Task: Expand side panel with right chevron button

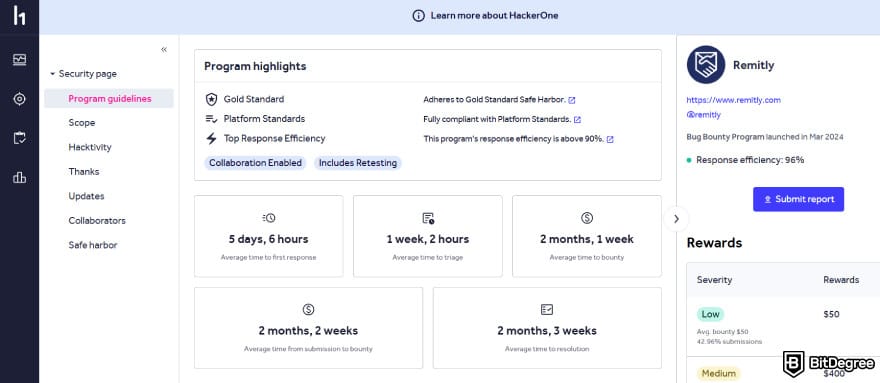Action: [676, 218]
